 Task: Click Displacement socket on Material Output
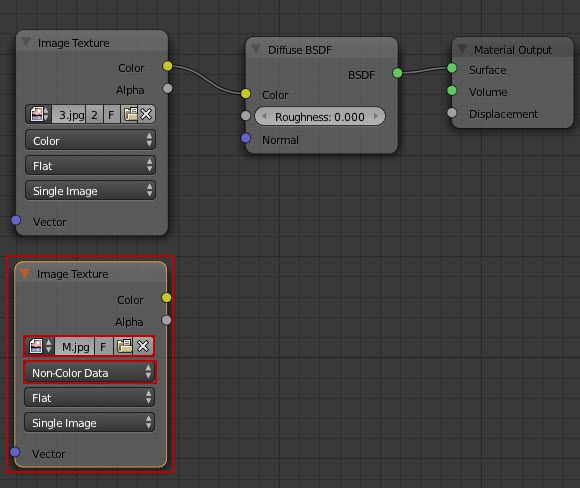pos(452,112)
